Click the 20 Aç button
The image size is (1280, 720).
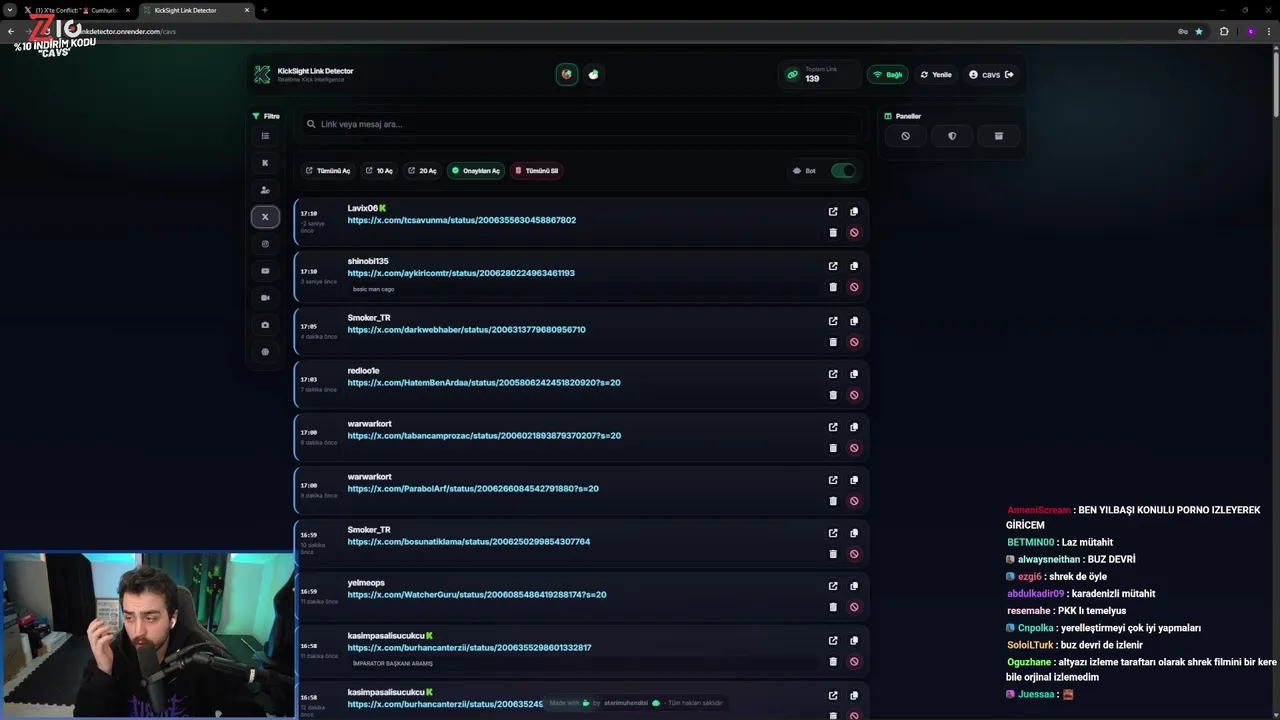tap(422, 171)
